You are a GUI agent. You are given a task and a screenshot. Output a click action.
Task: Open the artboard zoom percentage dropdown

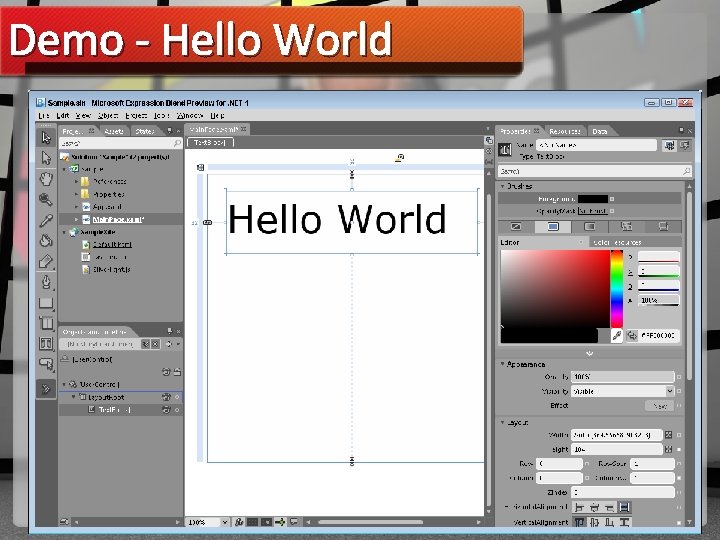(x=225, y=522)
